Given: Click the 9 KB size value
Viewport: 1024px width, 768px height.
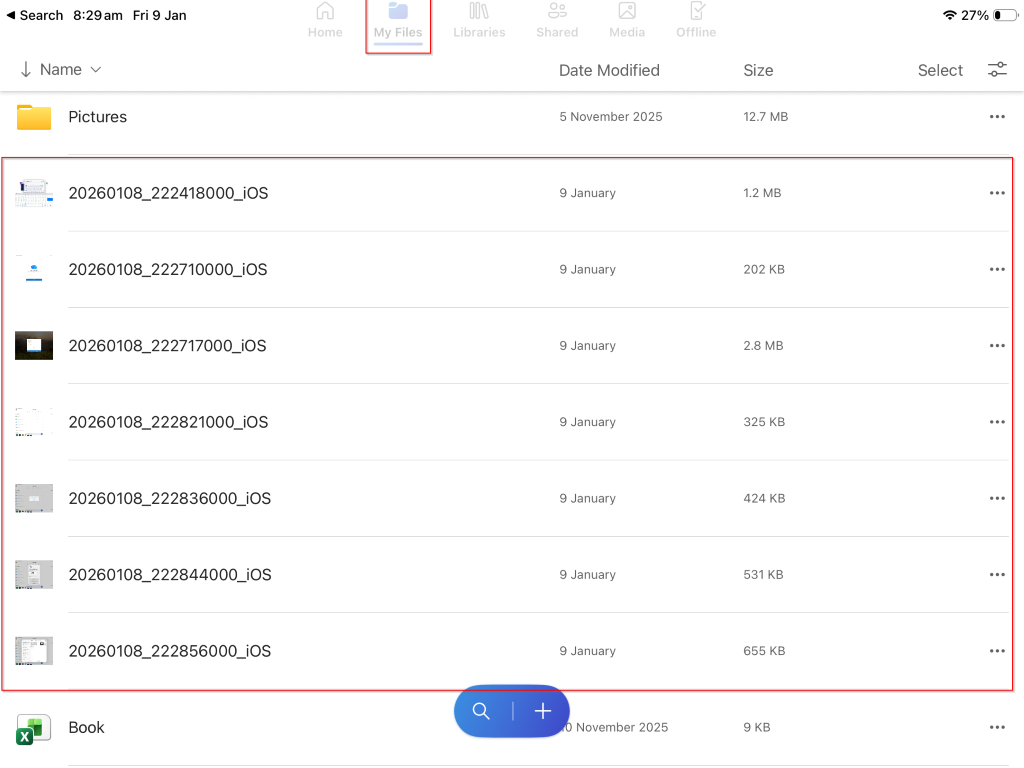Looking at the screenshot, I should pos(757,728).
